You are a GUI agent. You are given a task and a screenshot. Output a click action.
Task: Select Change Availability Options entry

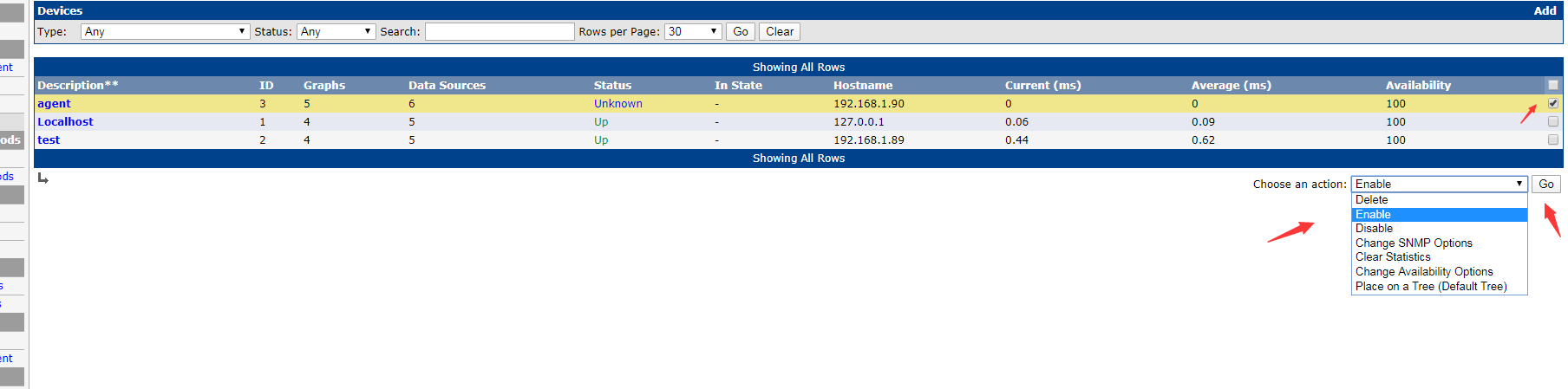[1424, 272]
